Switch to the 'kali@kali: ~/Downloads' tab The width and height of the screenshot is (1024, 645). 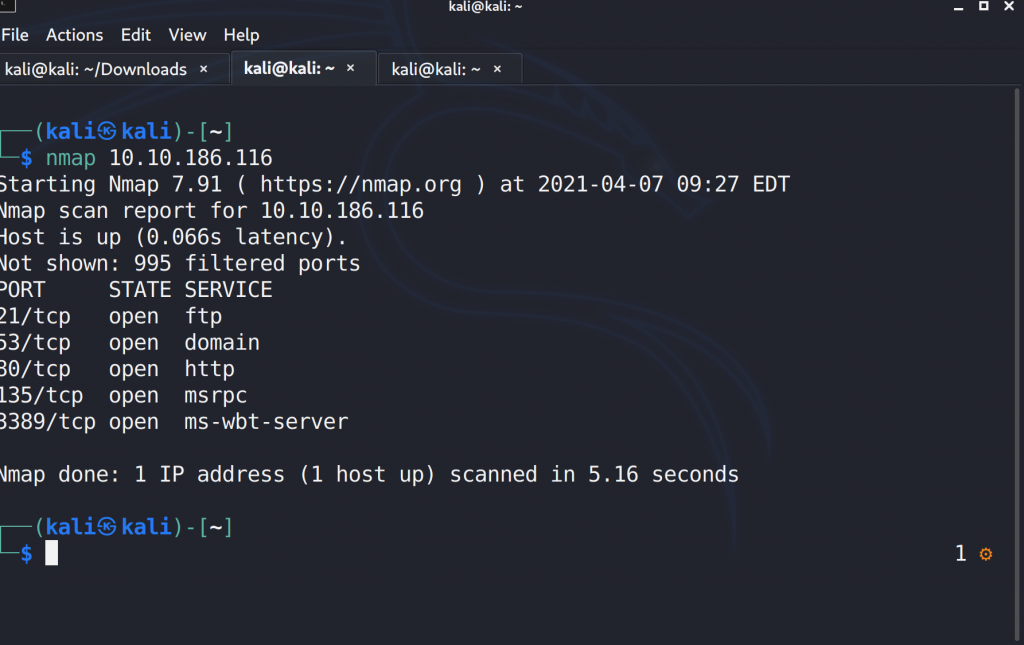click(x=96, y=69)
